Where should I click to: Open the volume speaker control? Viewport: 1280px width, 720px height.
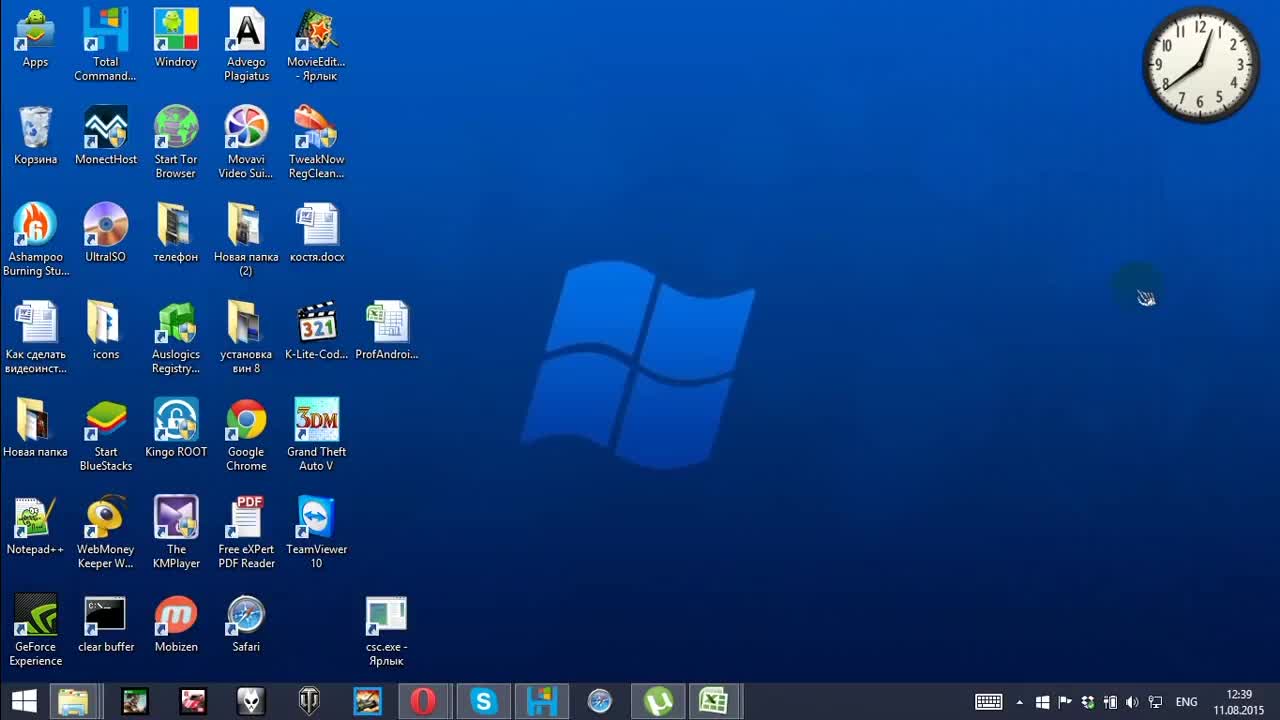coord(1132,702)
